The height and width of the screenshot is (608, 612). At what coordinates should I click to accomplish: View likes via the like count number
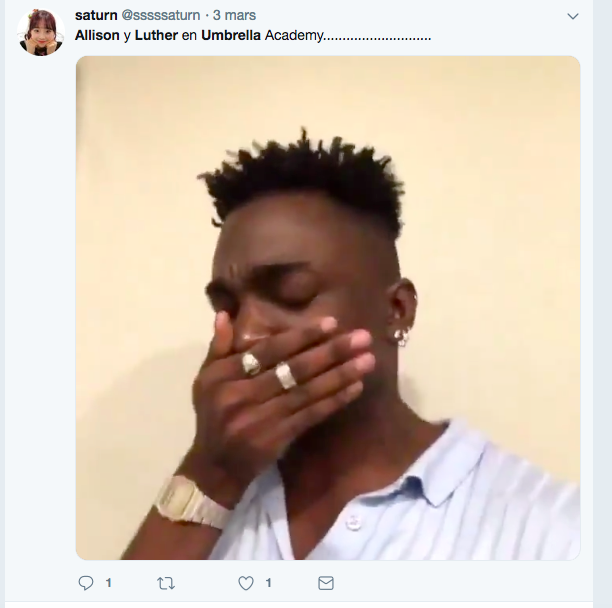coord(268,583)
